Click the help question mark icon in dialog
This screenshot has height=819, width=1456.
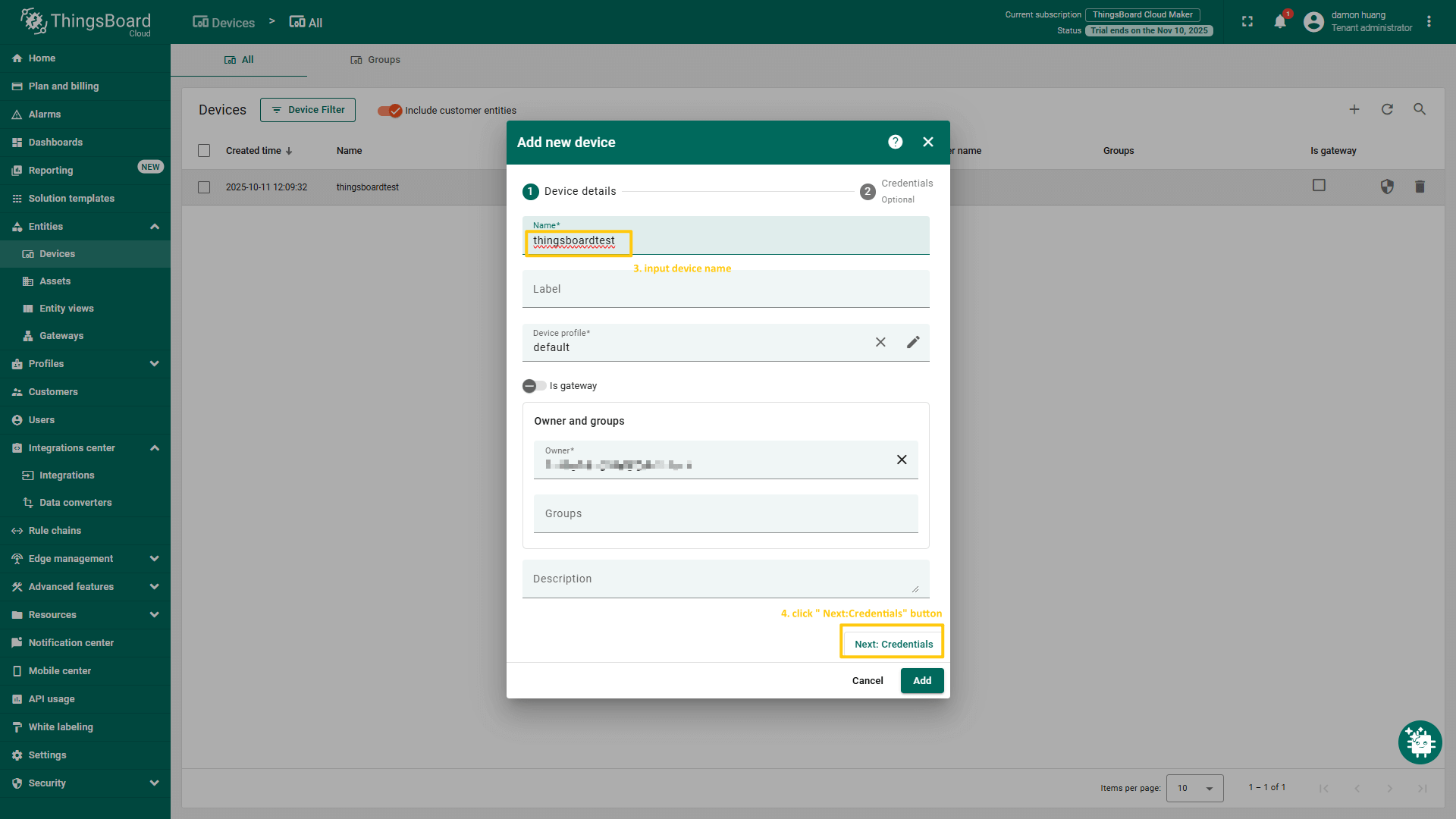(x=895, y=142)
